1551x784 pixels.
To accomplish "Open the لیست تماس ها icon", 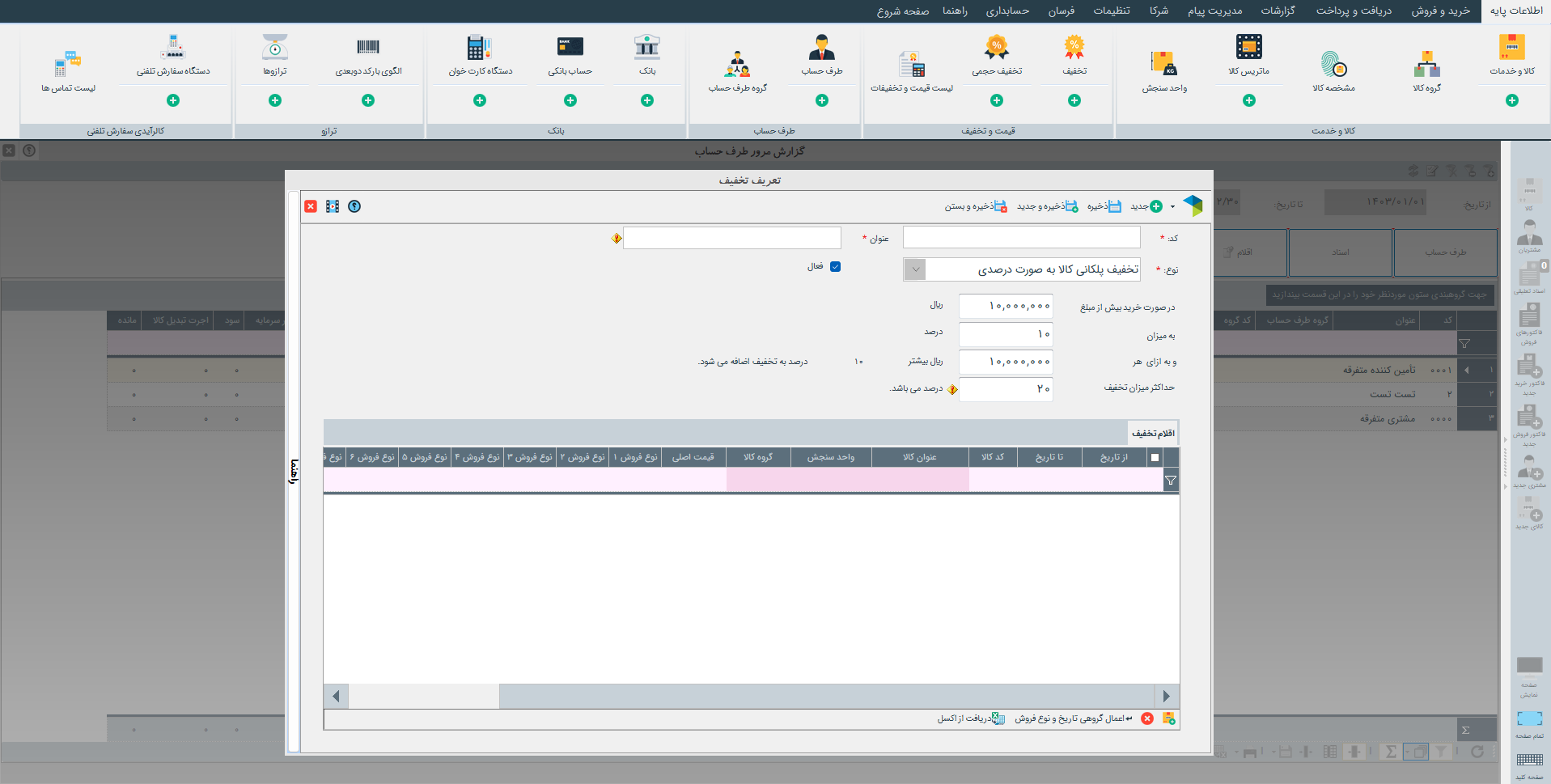I will [68, 64].
